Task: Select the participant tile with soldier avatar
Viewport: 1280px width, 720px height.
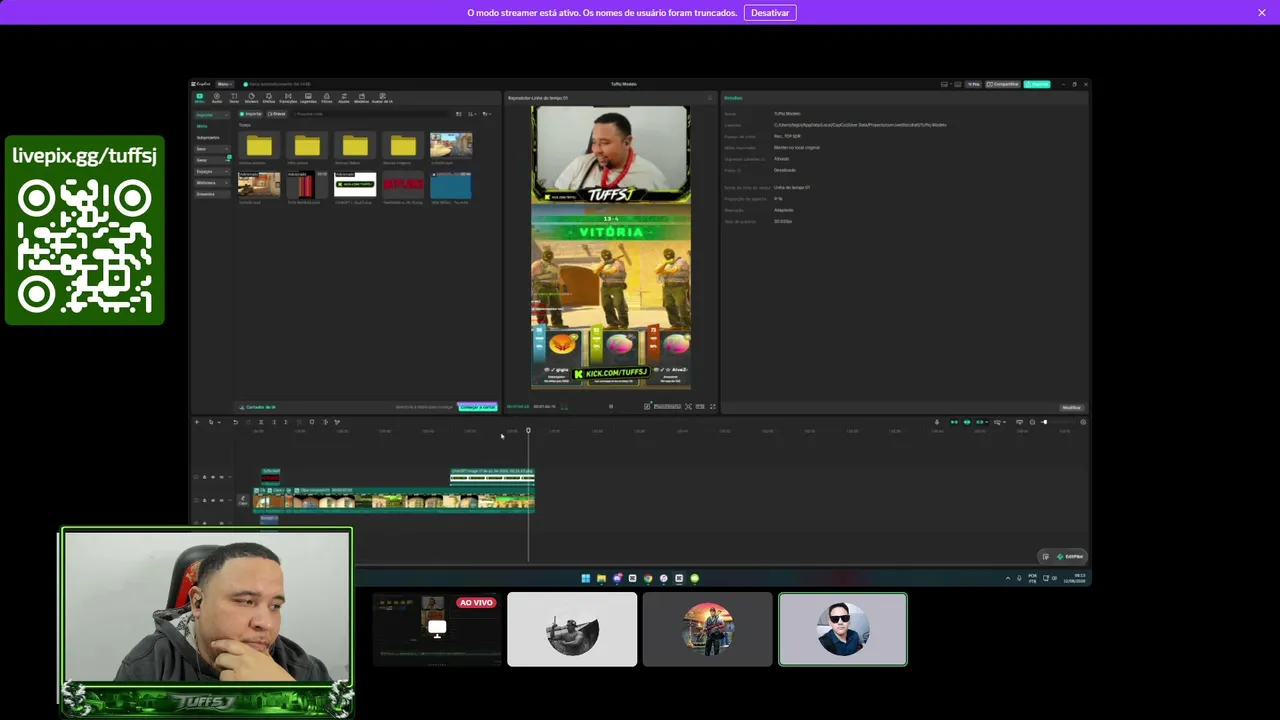Action: click(572, 629)
